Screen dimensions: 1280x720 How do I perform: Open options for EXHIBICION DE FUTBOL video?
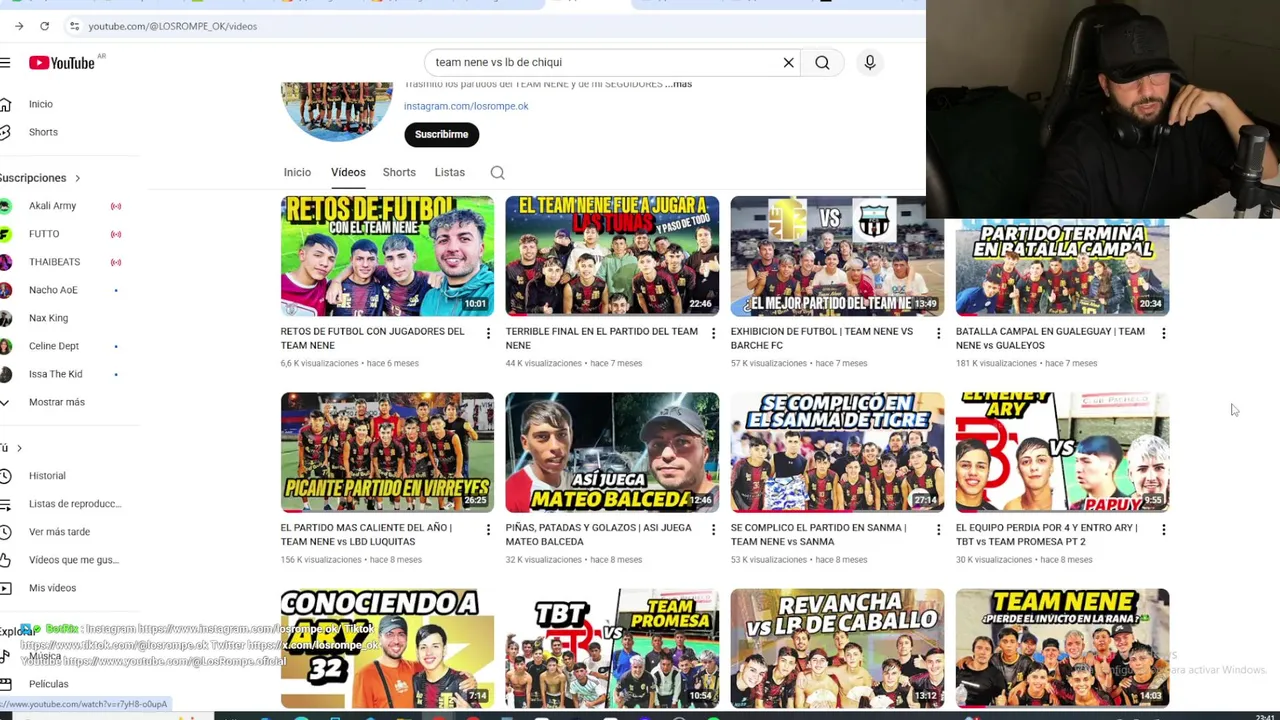(x=938, y=333)
